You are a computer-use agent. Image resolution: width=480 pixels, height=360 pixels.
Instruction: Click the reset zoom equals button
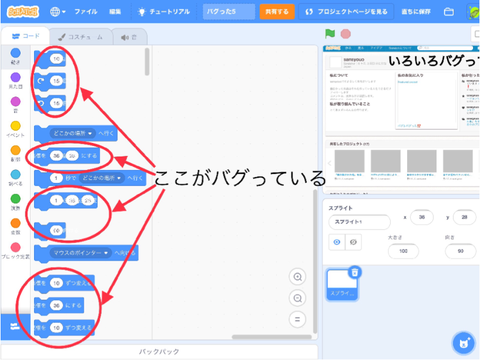tap(297, 319)
